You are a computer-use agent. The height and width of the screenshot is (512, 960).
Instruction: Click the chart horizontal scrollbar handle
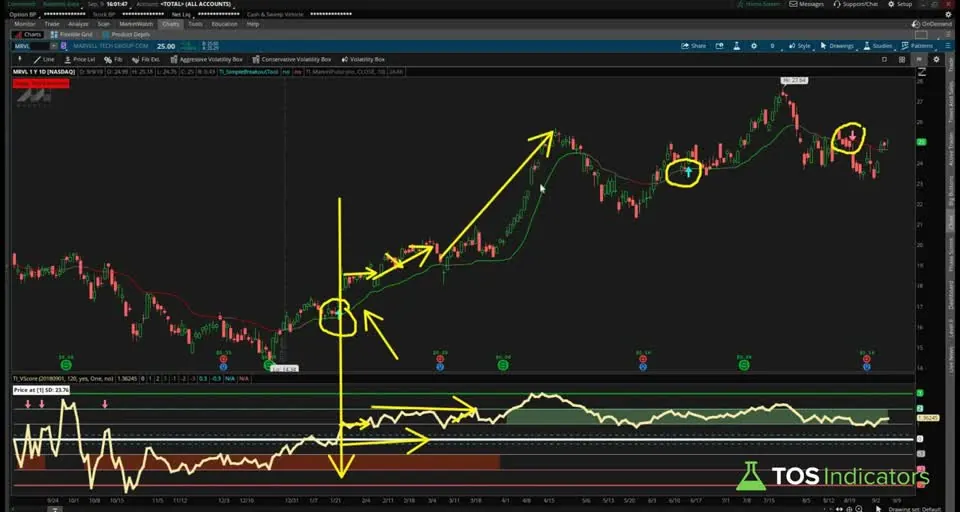coord(54,509)
